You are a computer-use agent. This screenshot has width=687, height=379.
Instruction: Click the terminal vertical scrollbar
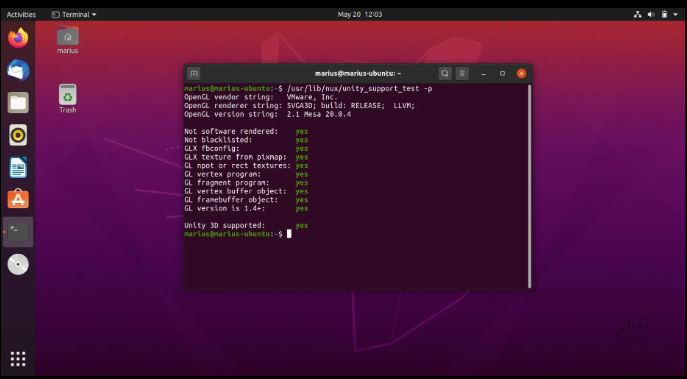point(529,186)
